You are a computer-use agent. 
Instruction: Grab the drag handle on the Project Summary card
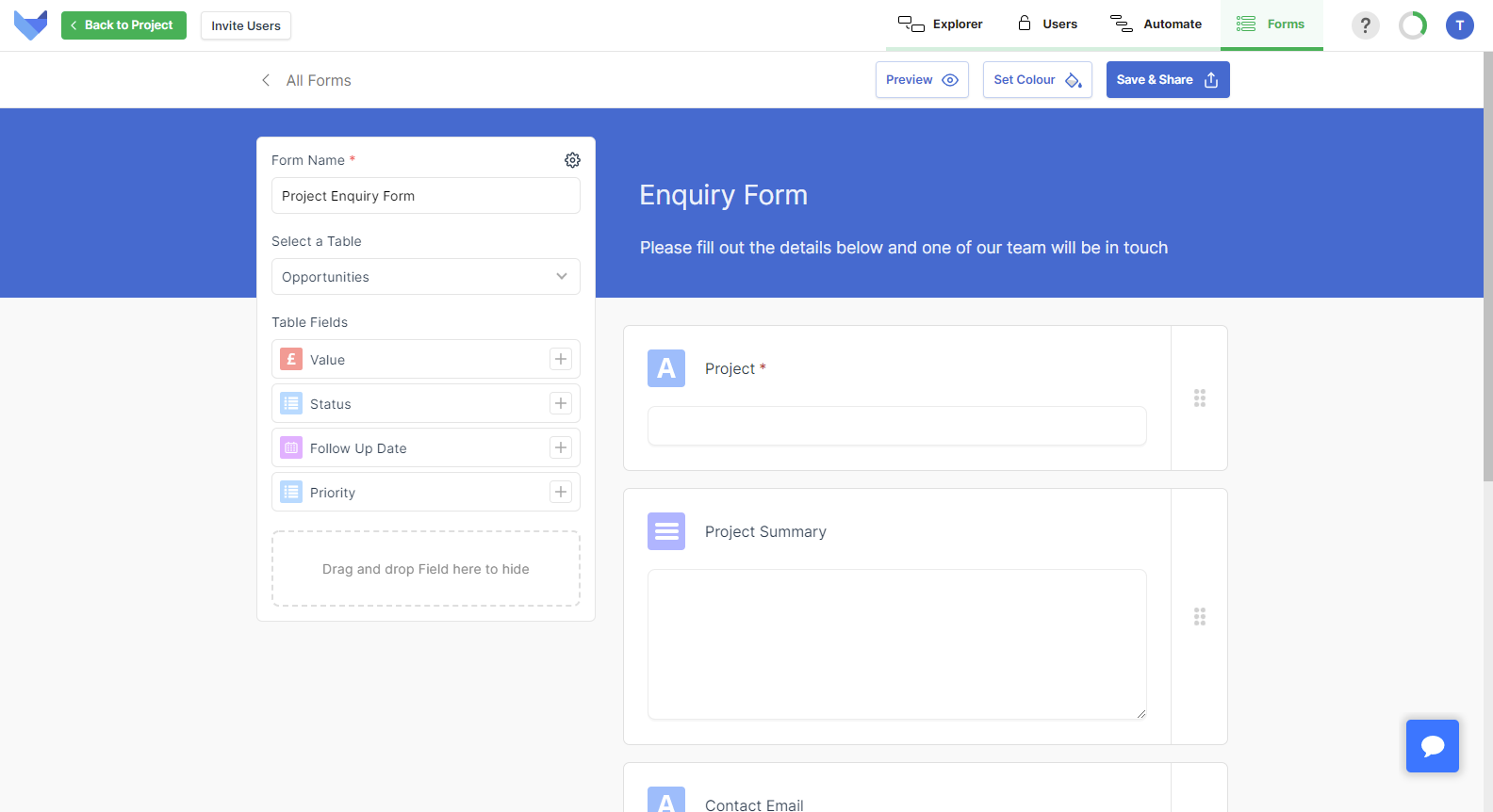point(1200,616)
